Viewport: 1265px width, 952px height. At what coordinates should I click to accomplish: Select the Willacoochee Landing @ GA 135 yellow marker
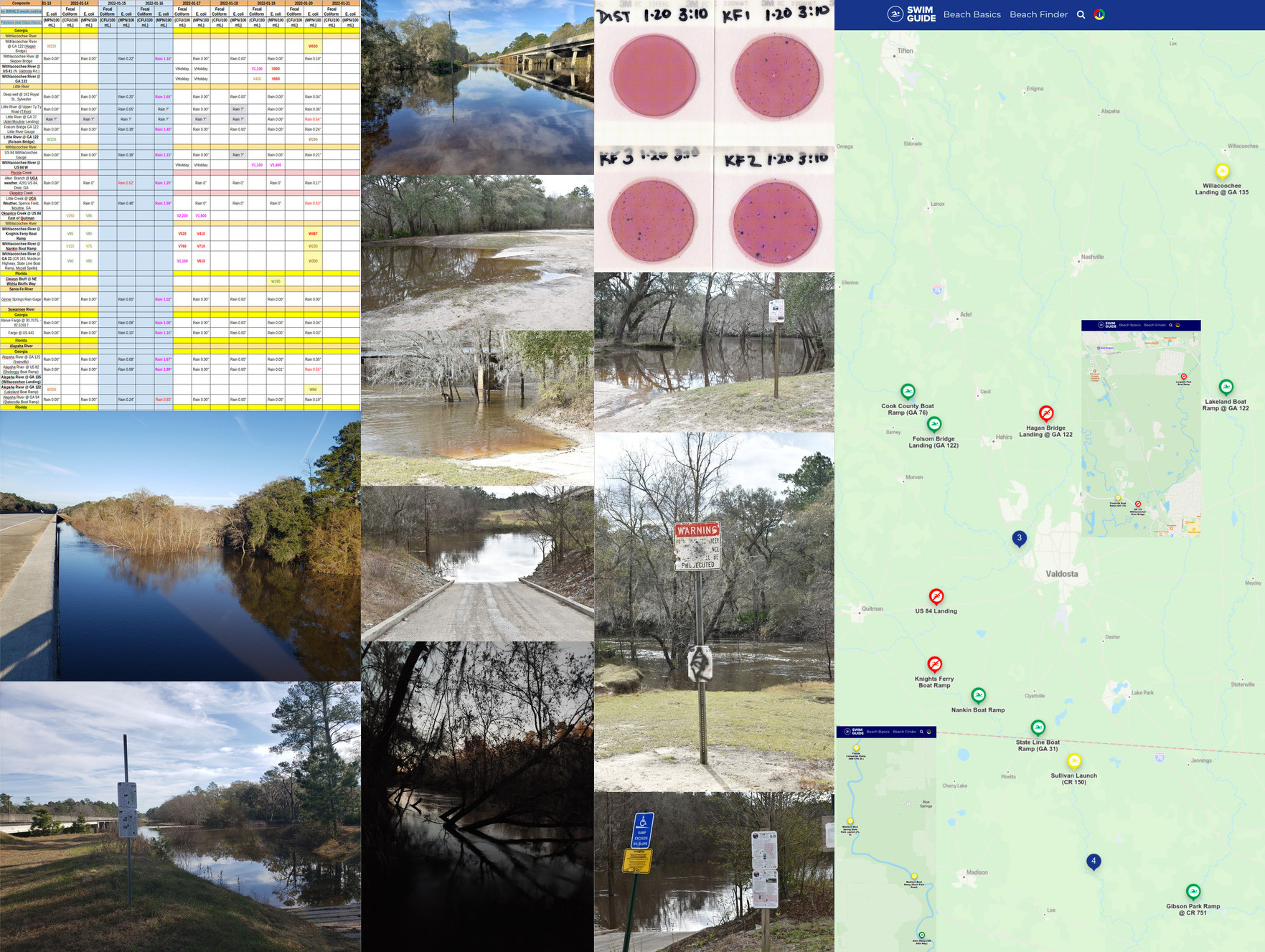tap(1222, 171)
